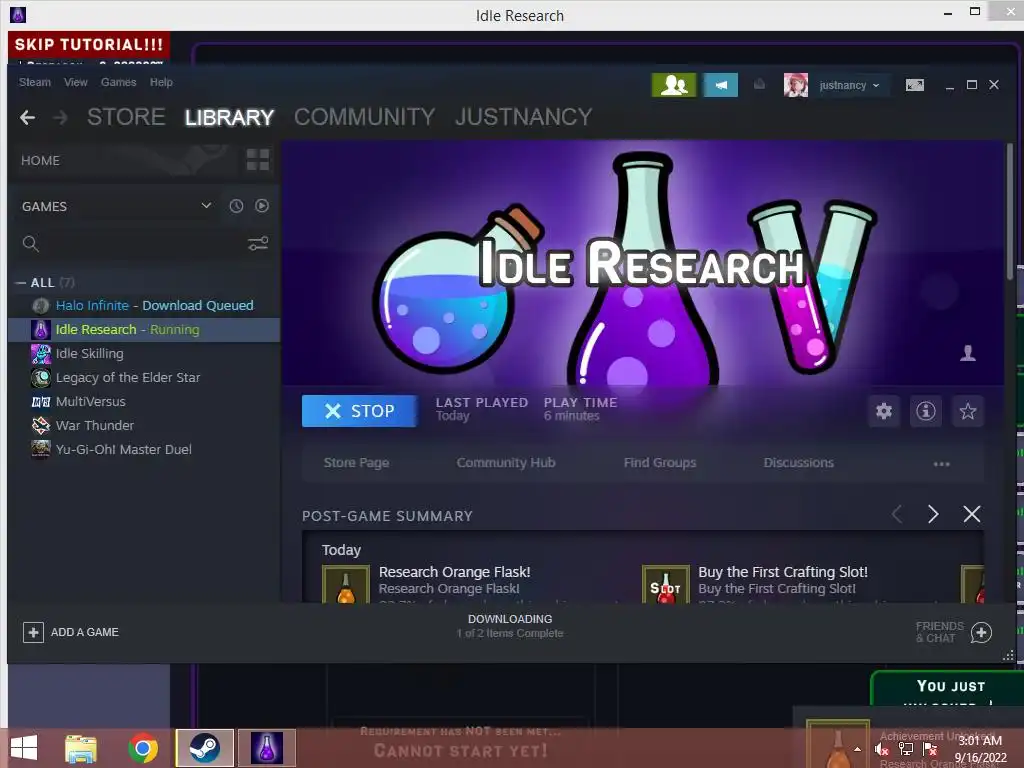This screenshot has width=1024, height=768.
Task: Open more links ellipsis menu
Action: pos(941,464)
